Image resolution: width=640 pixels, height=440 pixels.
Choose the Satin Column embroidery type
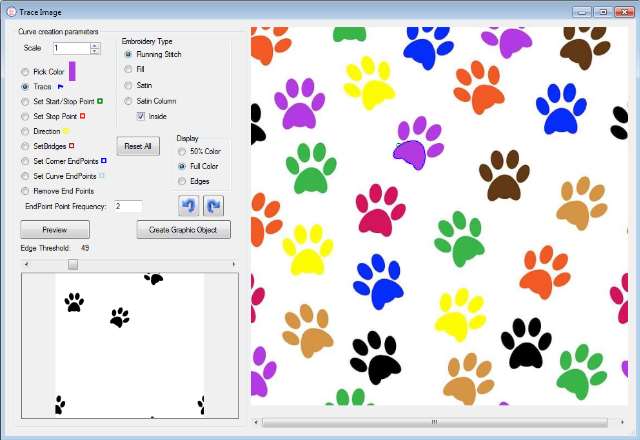tap(128, 101)
